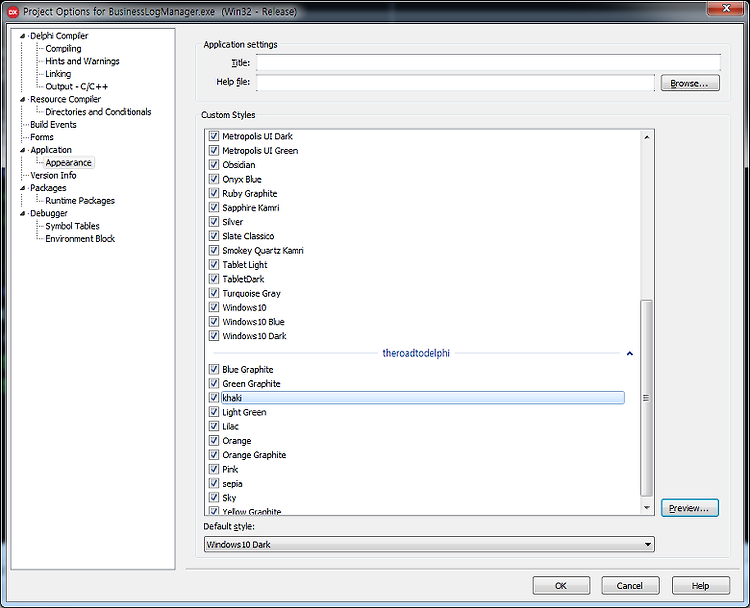Toggle the Turquoise Gray checkbox
This screenshot has height=608, width=750.
coord(214,293)
